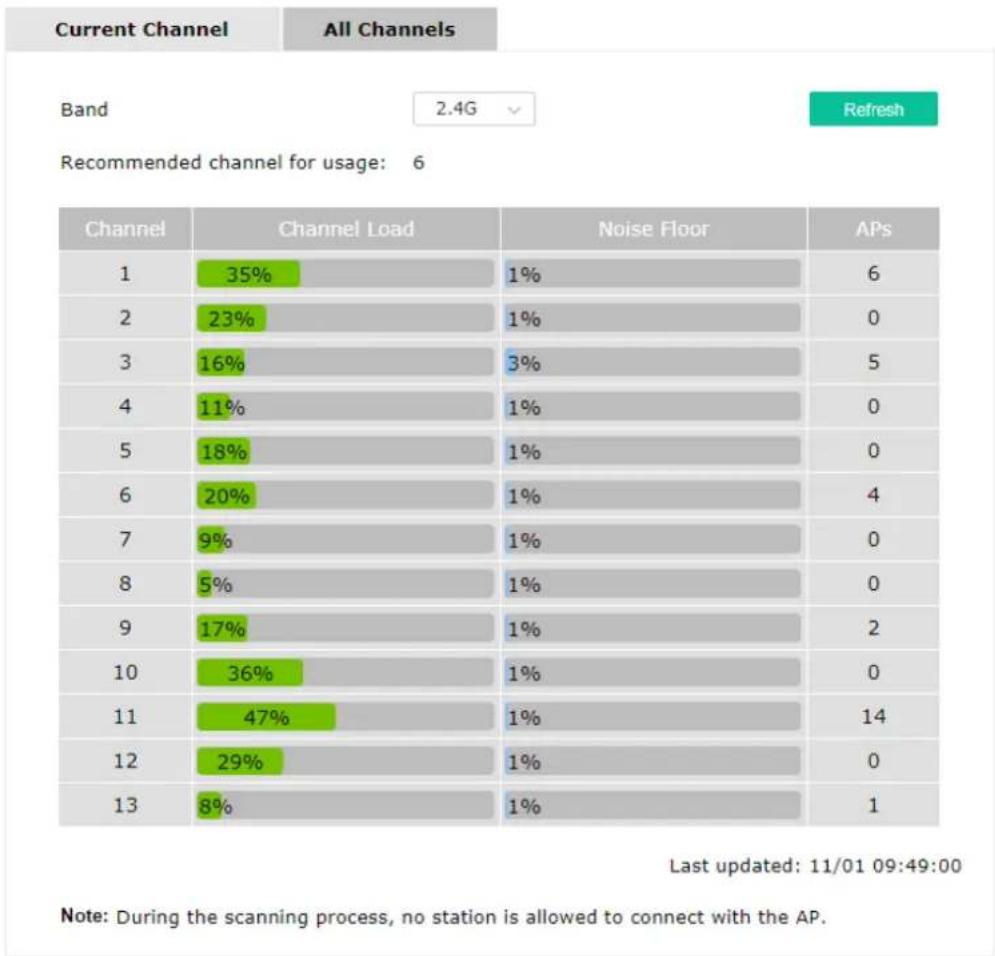Image resolution: width=995 pixels, height=956 pixels.
Task: Select the All Channels tab
Action: coord(390,29)
